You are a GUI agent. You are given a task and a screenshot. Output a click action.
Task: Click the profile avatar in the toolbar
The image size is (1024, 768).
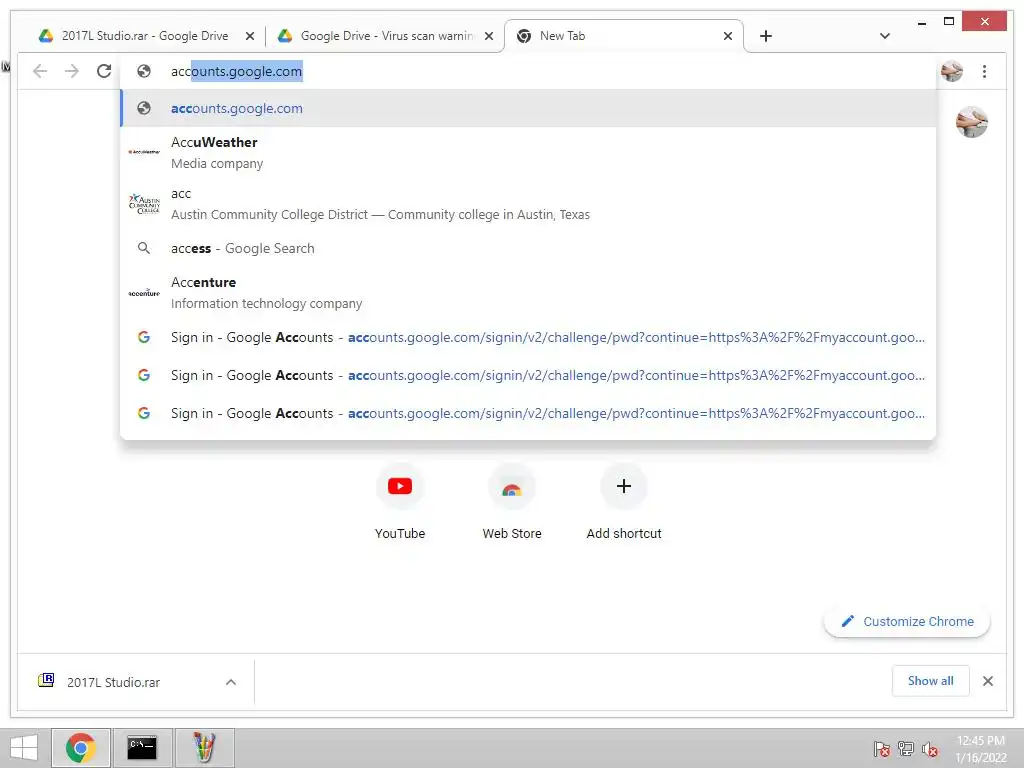click(952, 71)
